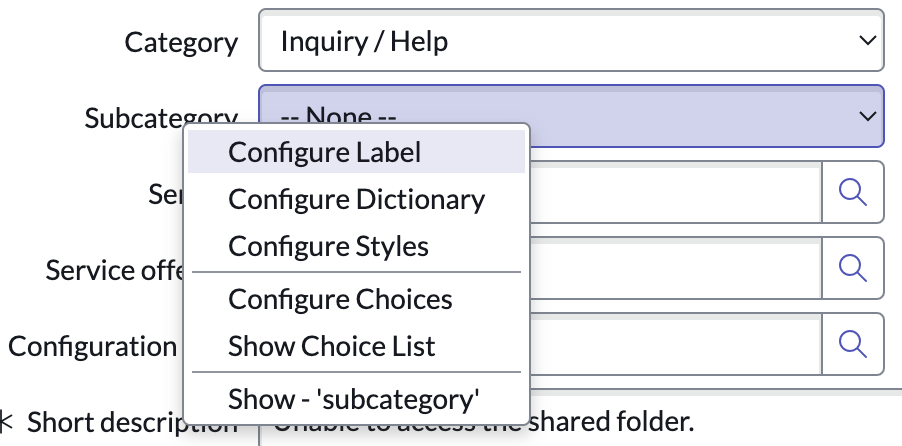Screen dimensions: 902x446
Task: Focus the Service reference text field
Action: tap(676, 192)
